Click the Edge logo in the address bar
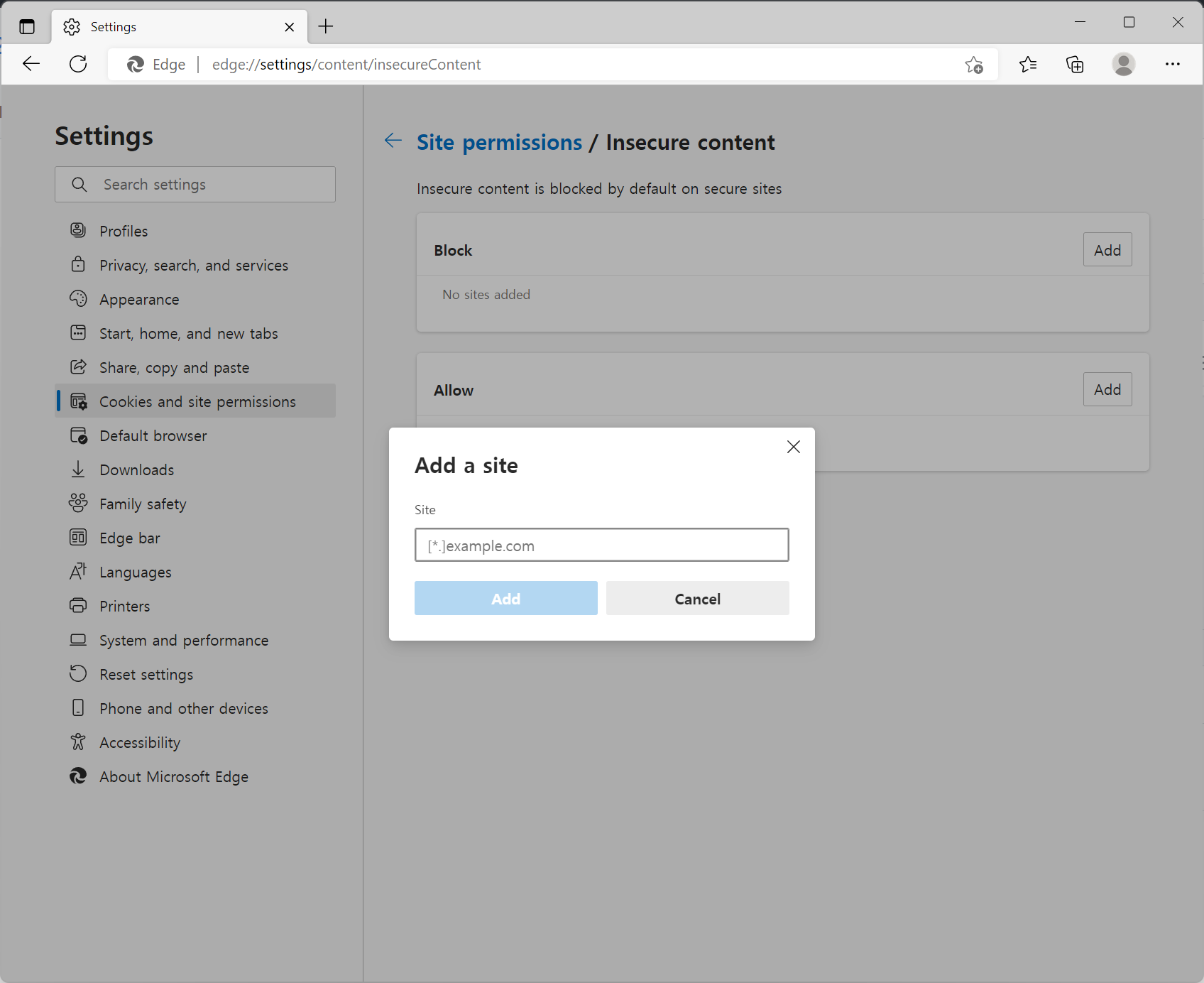 (x=135, y=64)
